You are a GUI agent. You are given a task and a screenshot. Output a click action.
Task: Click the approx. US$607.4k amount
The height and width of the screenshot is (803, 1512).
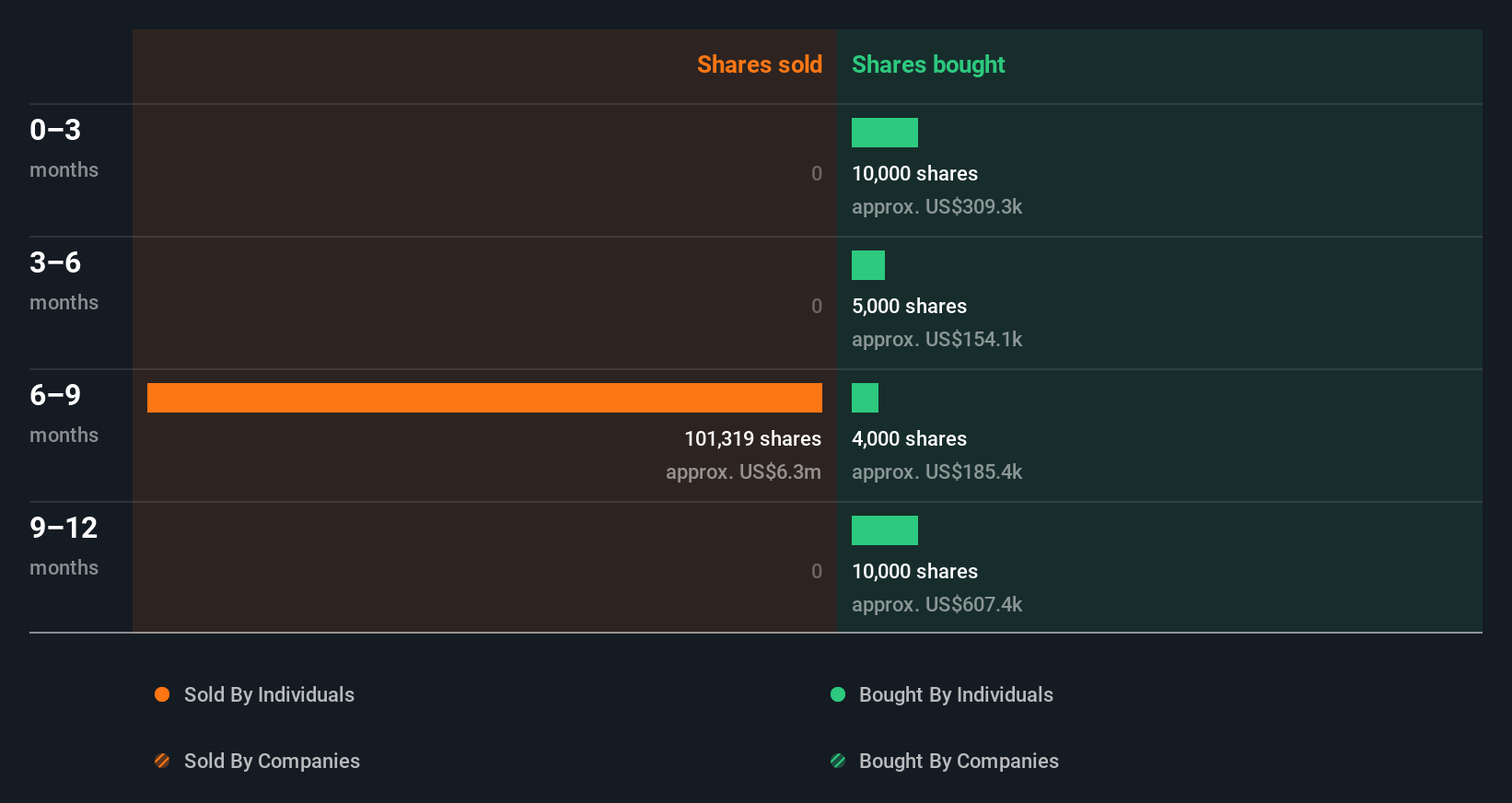(x=936, y=605)
